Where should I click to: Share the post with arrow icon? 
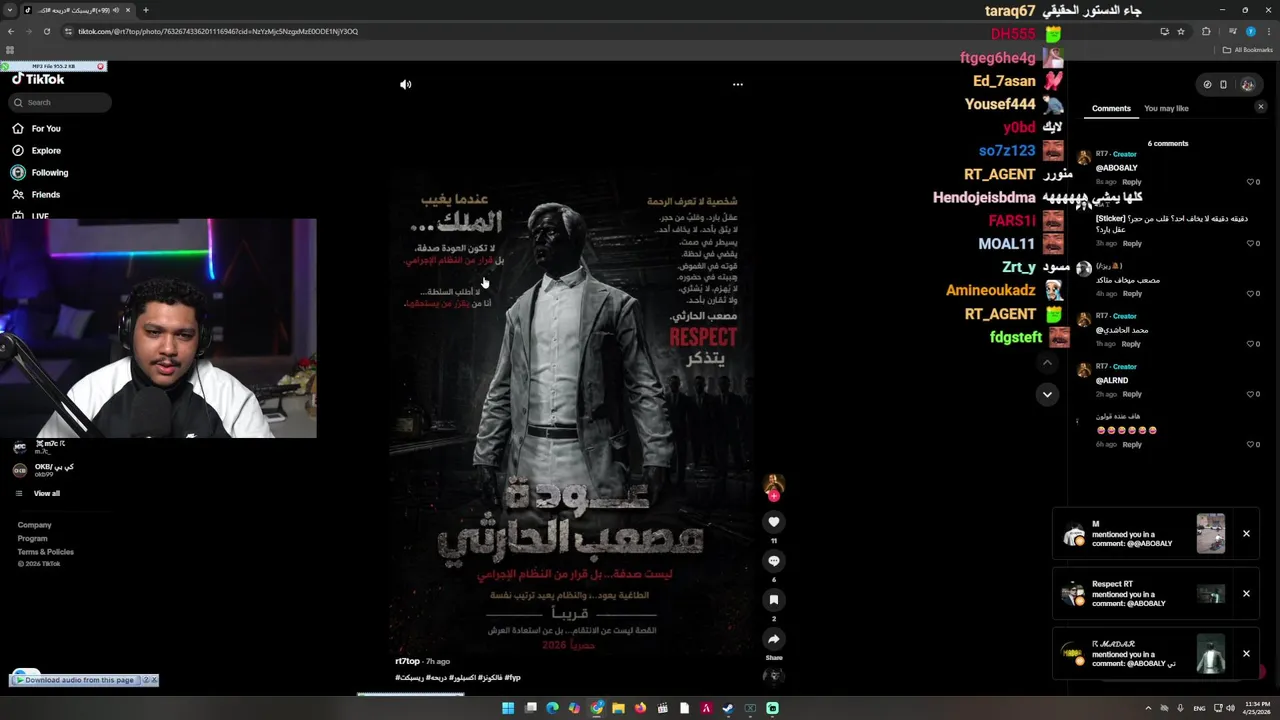click(x=774, y=639)
